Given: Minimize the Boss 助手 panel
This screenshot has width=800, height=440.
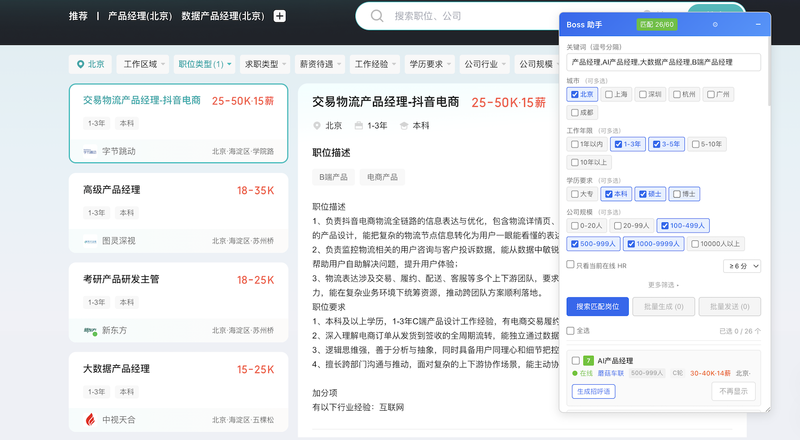Looking at the screenshot, I should click(x=758, y=25).
